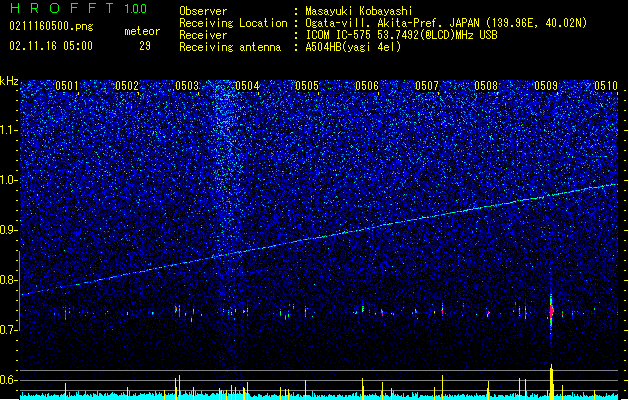Click the 'Observer' label

[x=203, y=11]
